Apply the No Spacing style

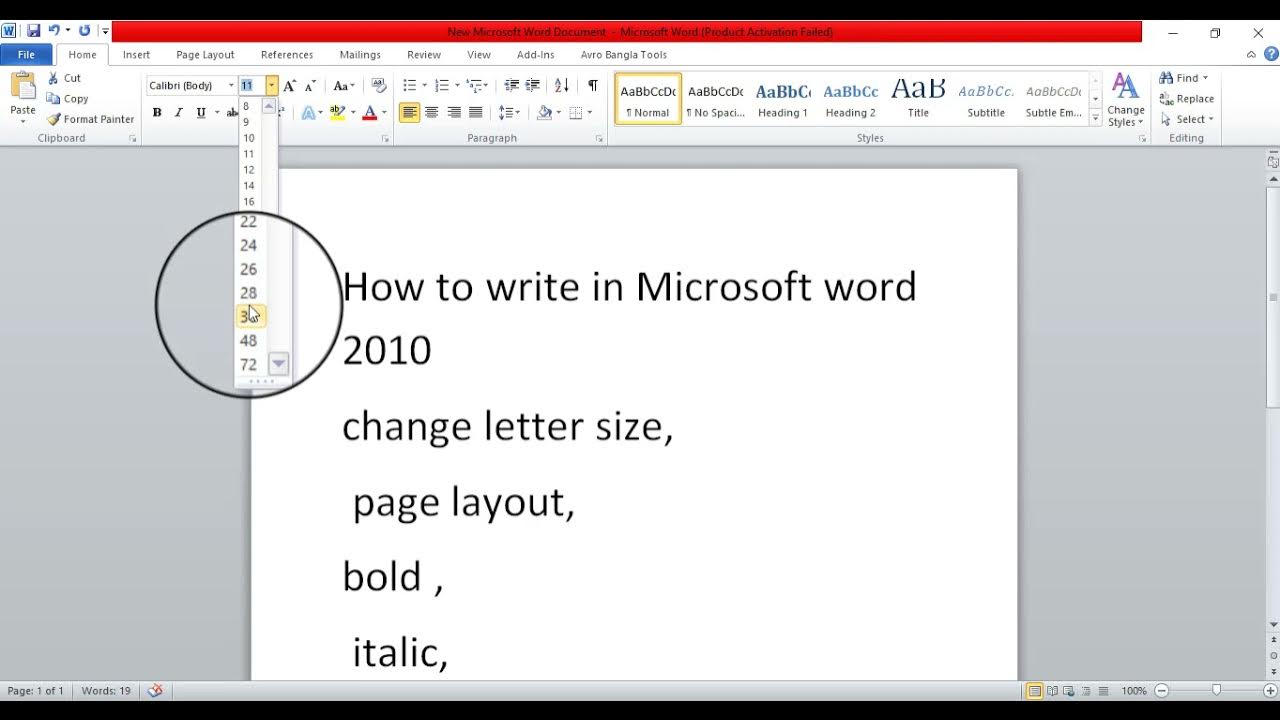tap(715, 98)
